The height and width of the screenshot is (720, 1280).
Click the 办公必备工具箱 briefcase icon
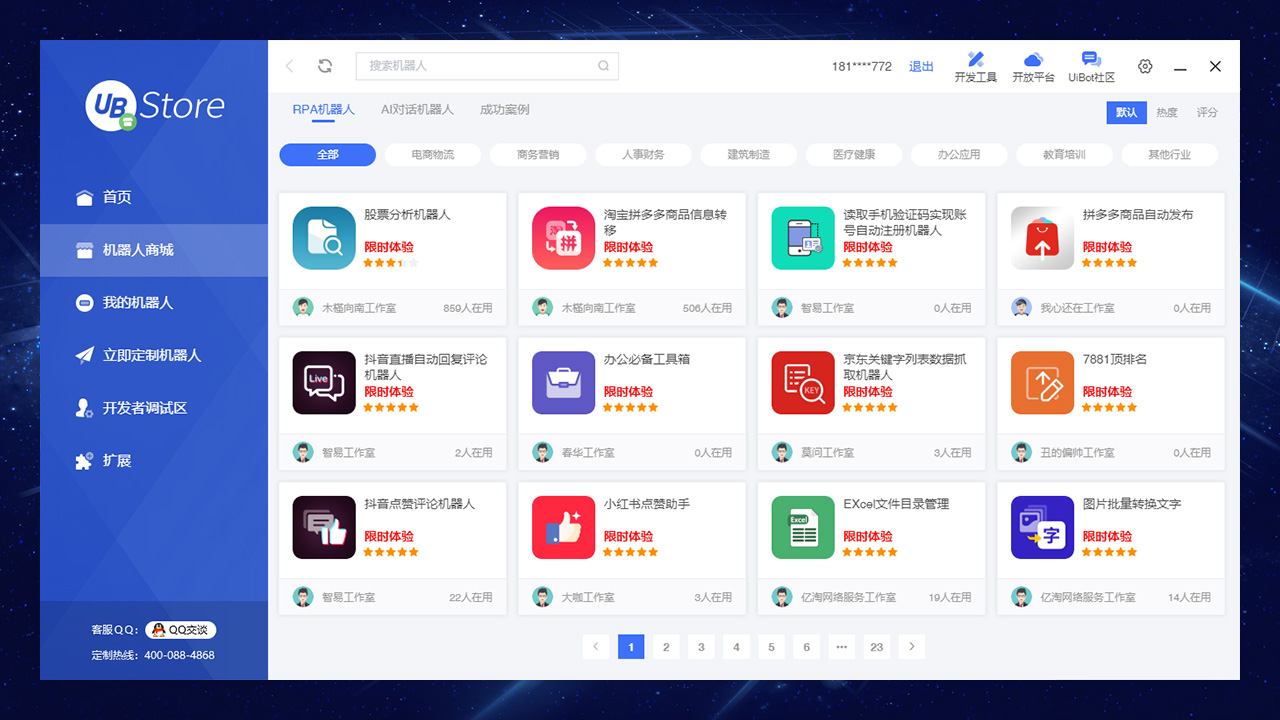coord(563,383)
